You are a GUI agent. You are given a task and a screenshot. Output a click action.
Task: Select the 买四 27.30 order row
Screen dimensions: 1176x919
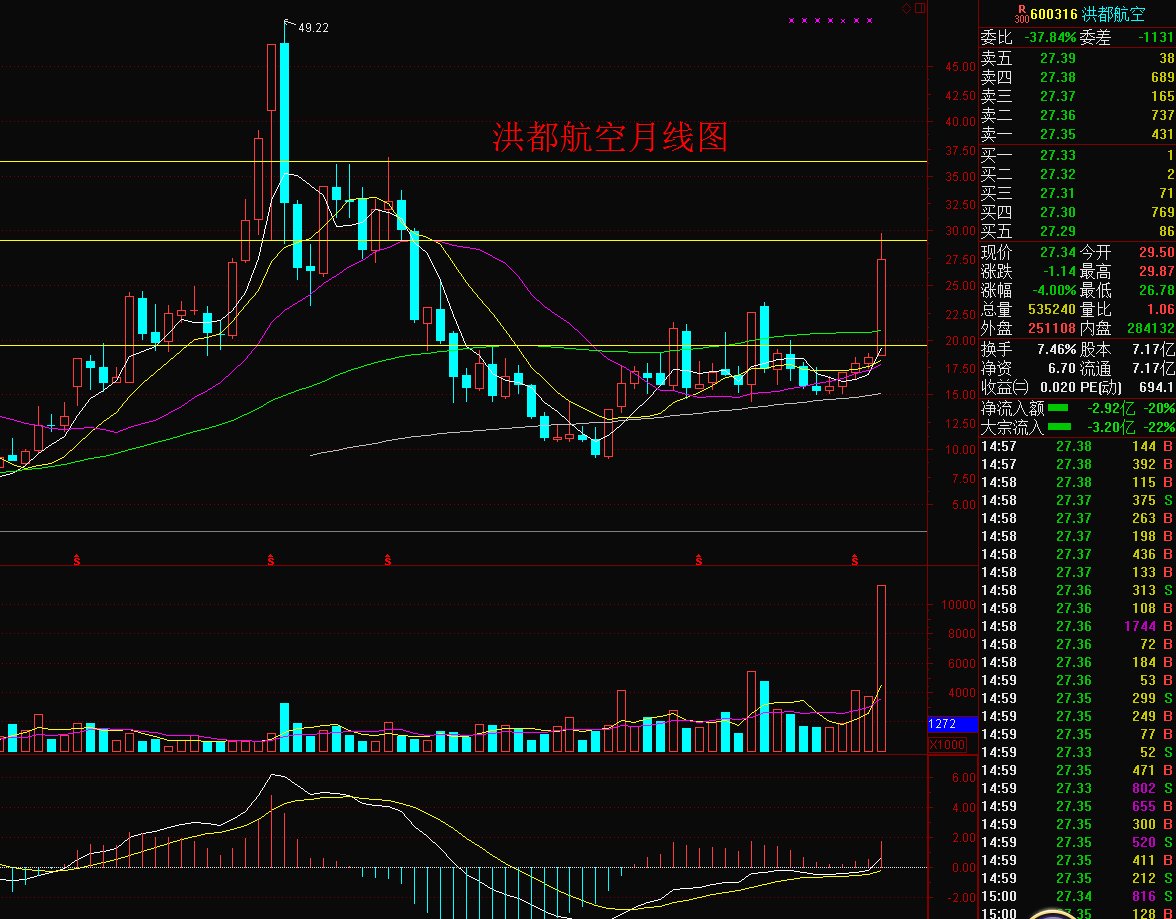pyautogui.click(x=1077, y=212)
